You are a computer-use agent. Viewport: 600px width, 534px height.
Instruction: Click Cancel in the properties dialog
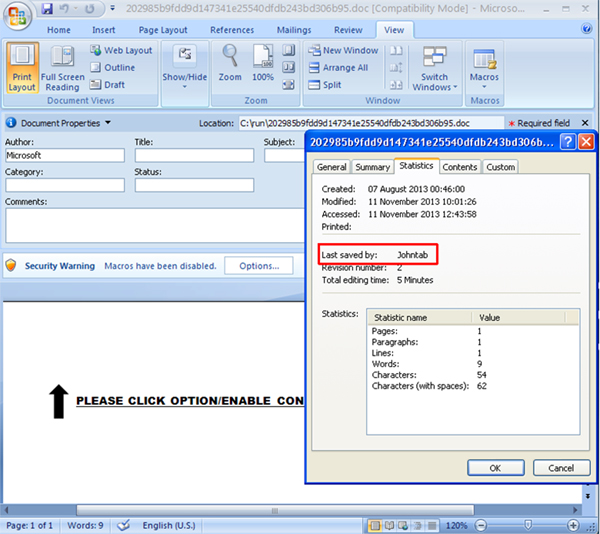[x=561, y=468]
